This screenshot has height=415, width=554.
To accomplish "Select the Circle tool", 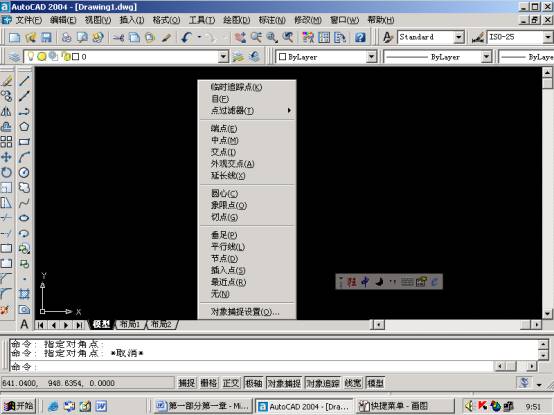I will [x=24, y=172].
